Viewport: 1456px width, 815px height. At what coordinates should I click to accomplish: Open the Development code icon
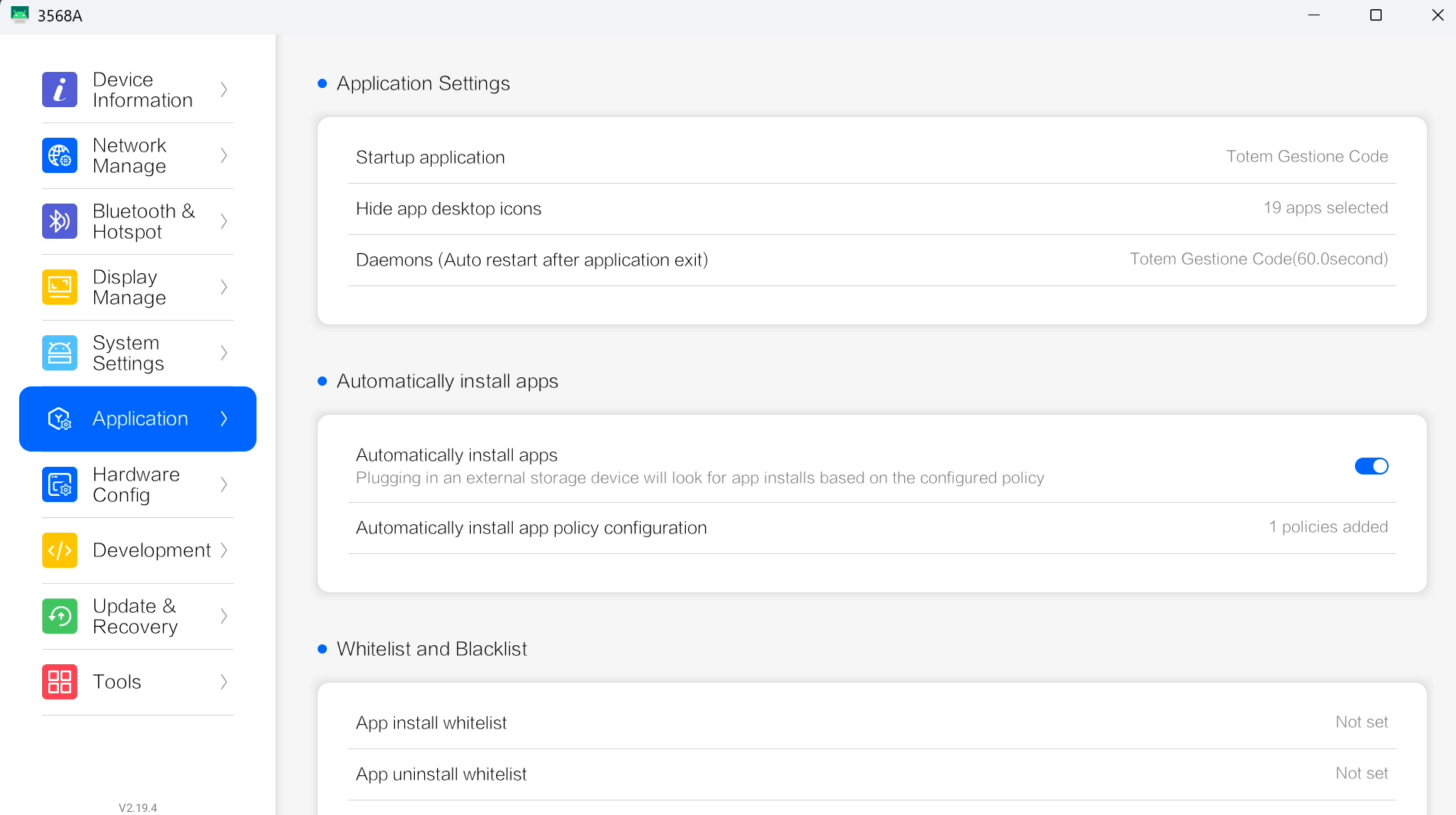(x=59, y=550)
